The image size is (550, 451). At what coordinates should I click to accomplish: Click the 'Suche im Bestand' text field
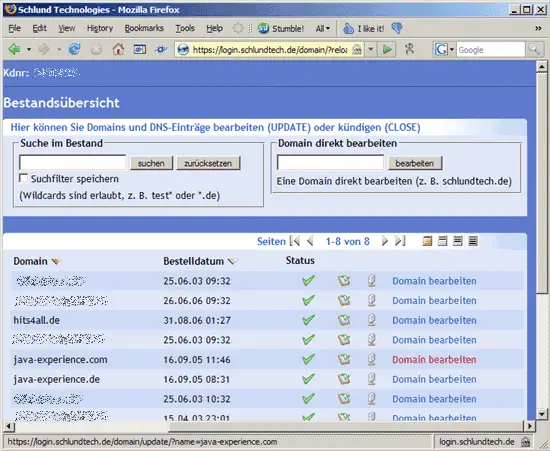coord(73,162)
